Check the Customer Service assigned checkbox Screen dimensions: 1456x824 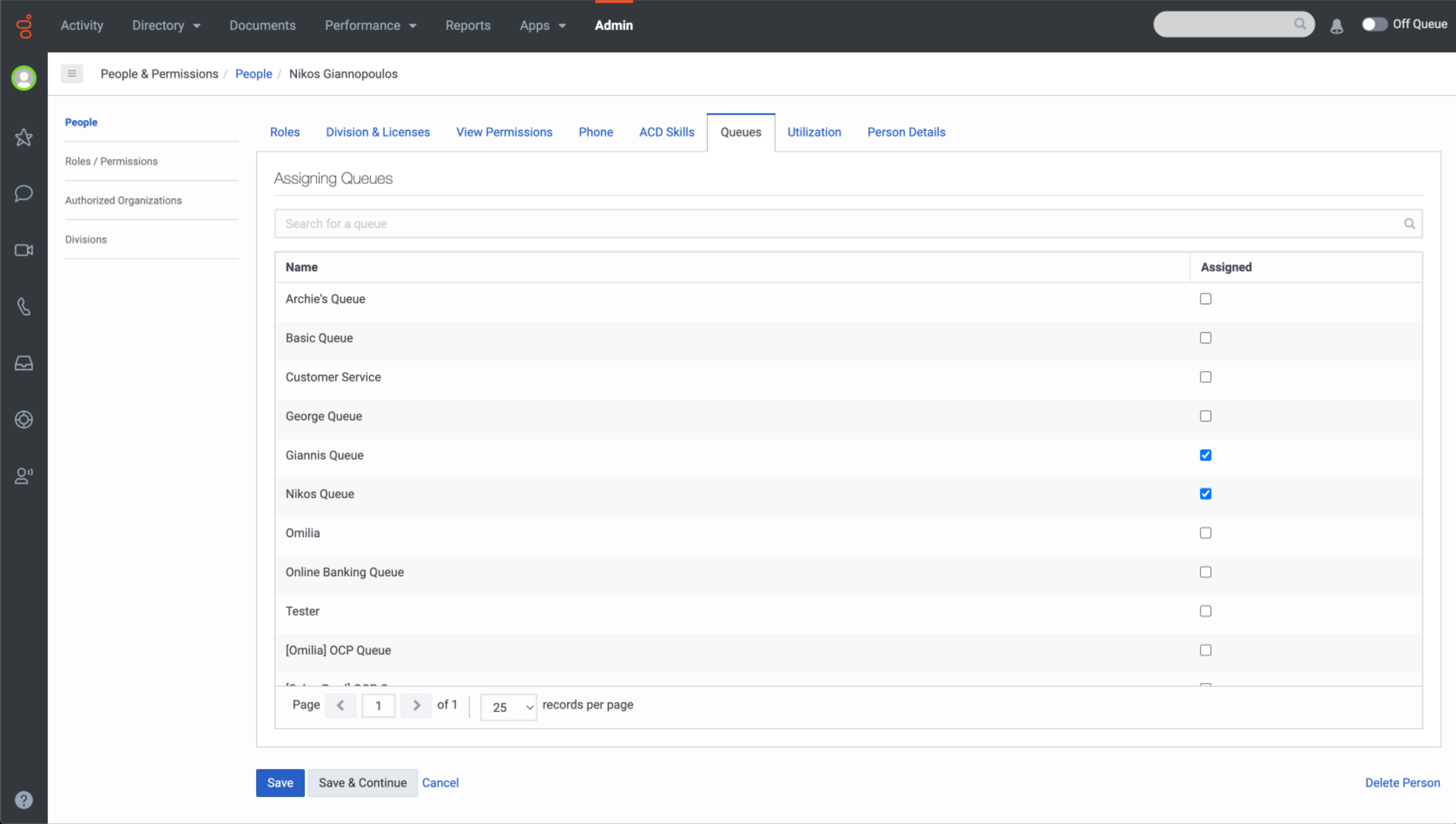tap(1206, 377)
